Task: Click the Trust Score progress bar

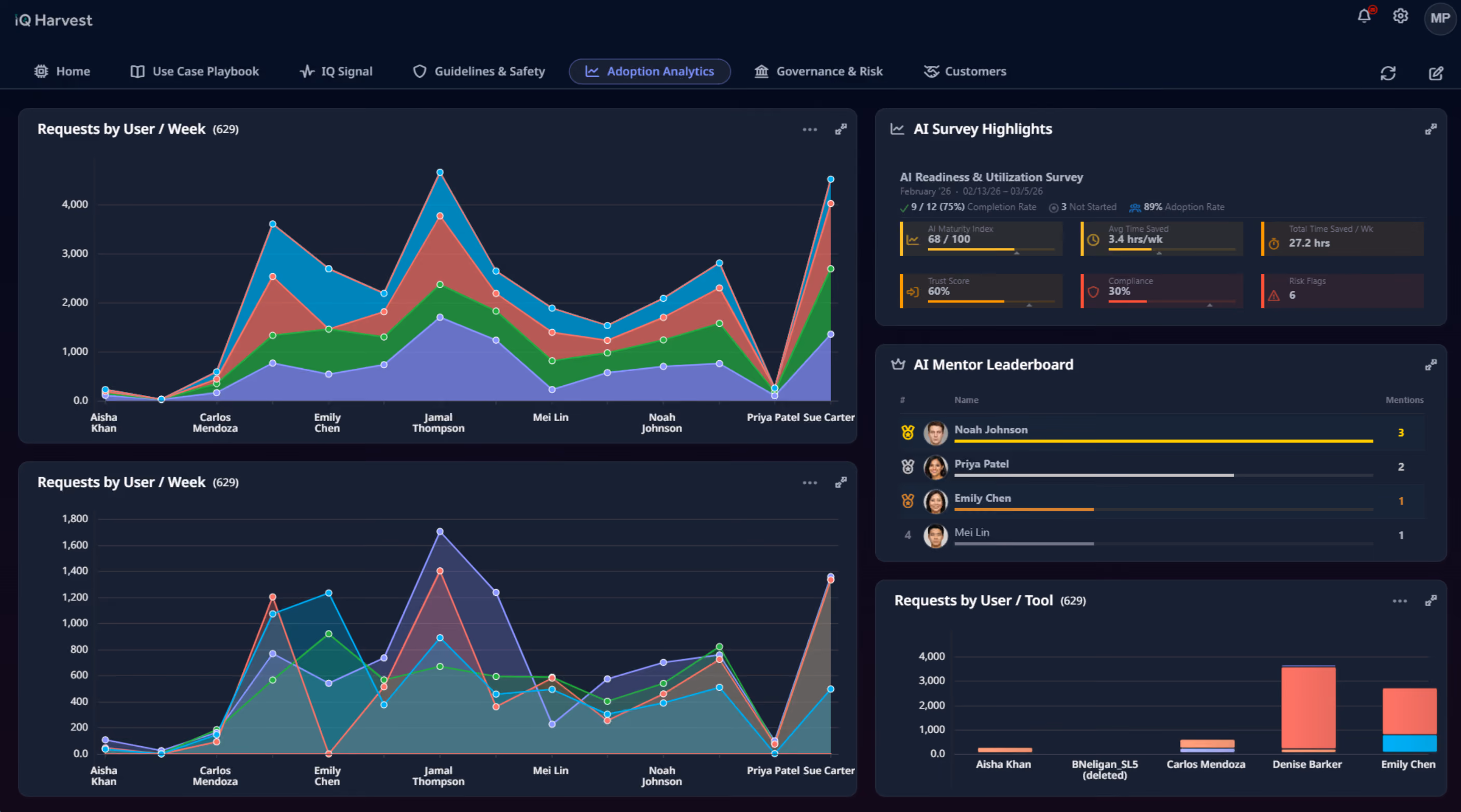Action: (991, 301)
